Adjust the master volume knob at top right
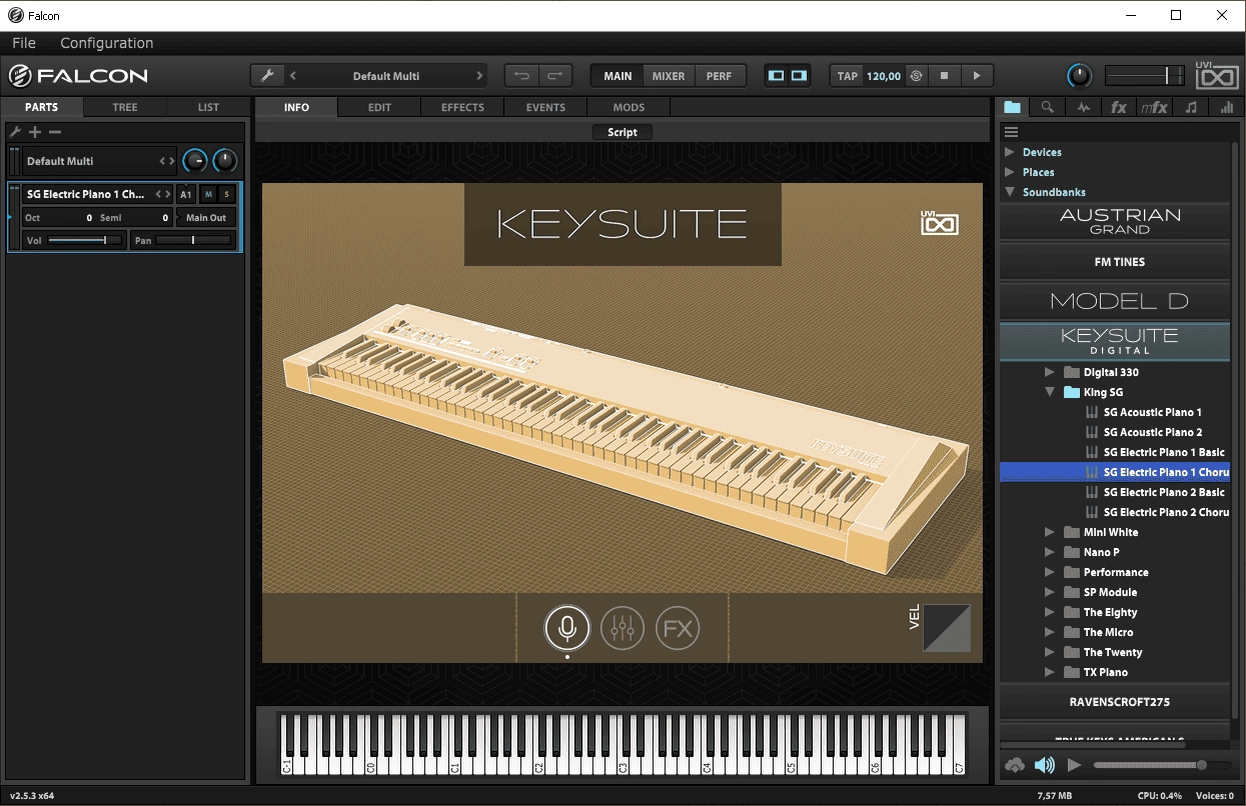The width and height of the screenshot is (1246, 806). [x=1079, y=76]
